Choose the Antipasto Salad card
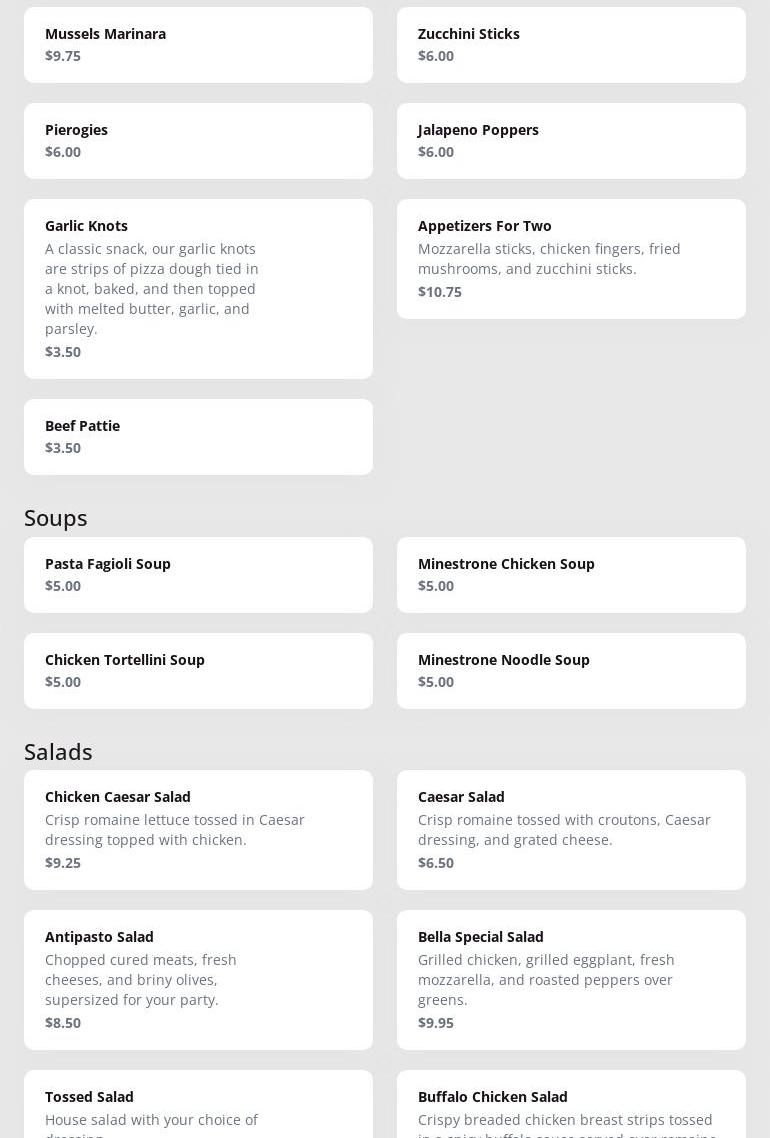Screen dimensions: 770x1138 tap(198, 980)
